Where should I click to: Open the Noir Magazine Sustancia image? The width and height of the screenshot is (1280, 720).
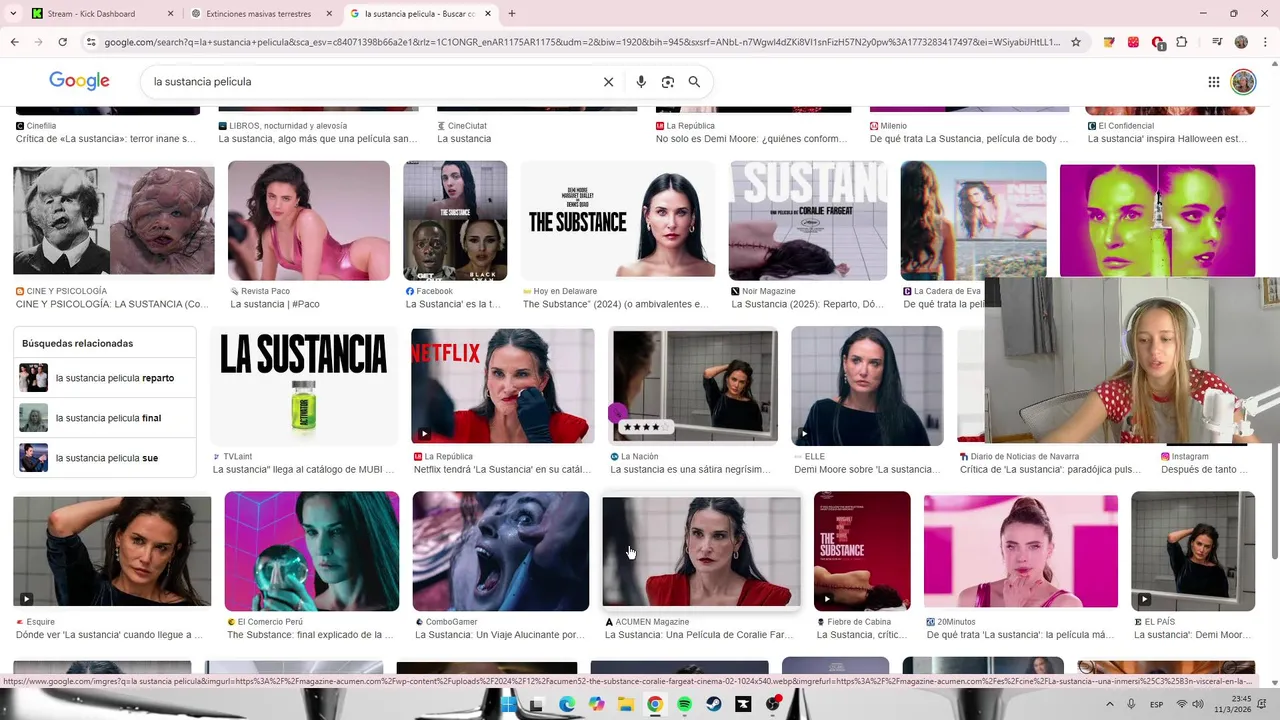(808, 221)
